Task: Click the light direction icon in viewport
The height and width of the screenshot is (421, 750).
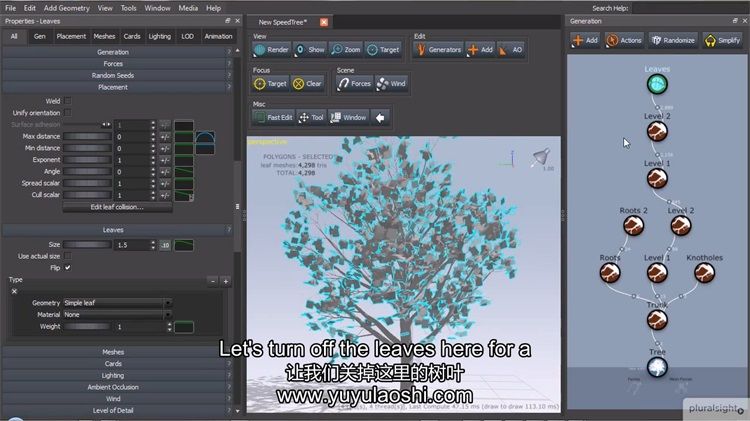Action: (541, 157)
